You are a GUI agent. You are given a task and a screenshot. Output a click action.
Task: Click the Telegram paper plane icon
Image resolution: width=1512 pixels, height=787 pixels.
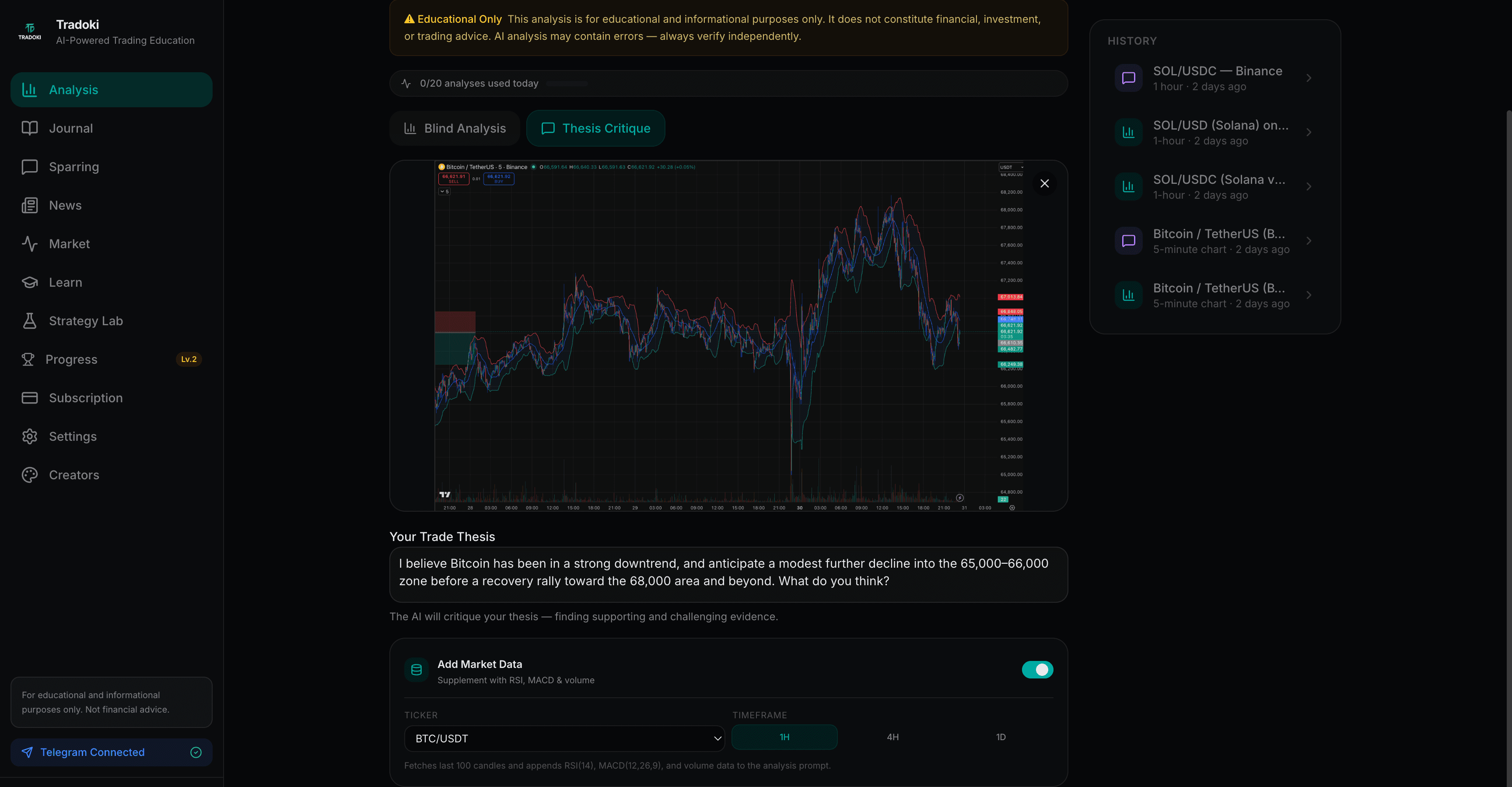pyautogui.click(x=27, y=752)
